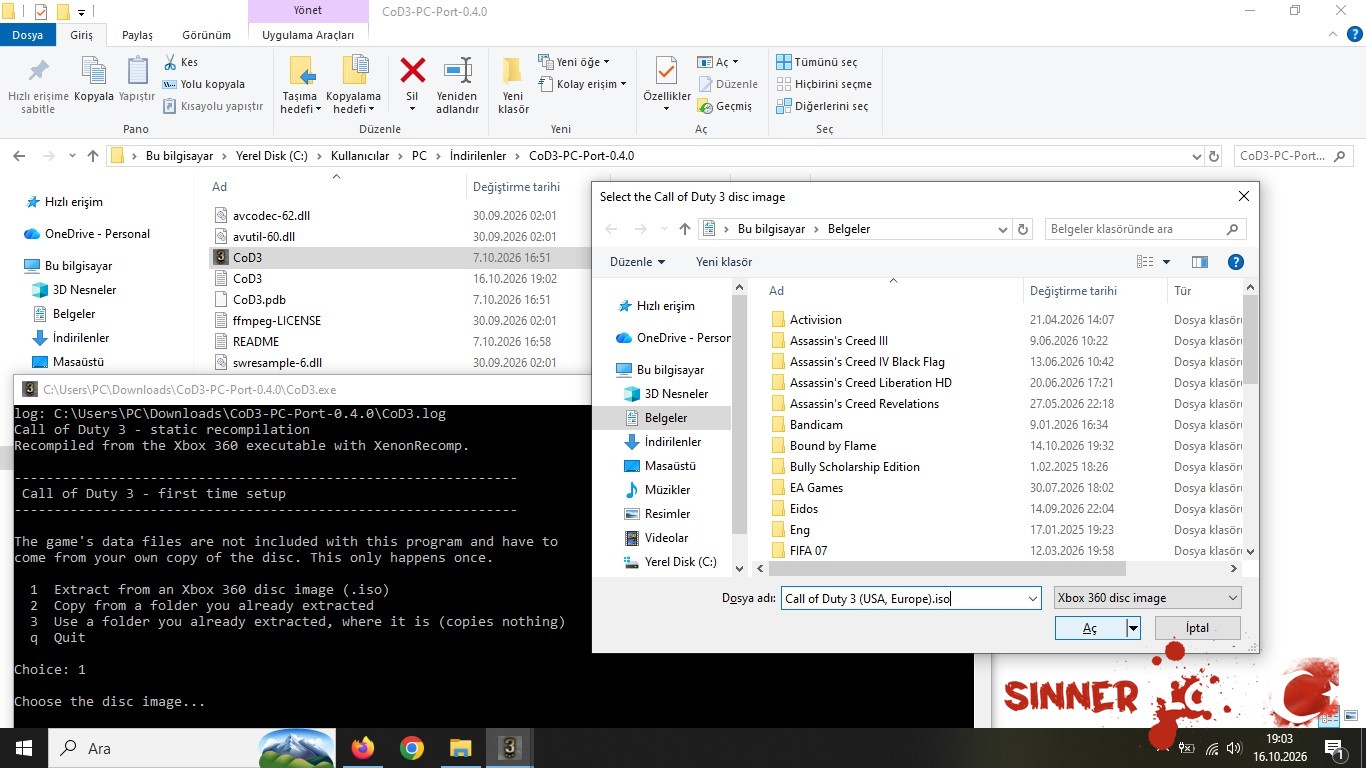Click Geçmiş history icon in ribbon
This screenshot has height=768, width=1366.
click(706, 106)
